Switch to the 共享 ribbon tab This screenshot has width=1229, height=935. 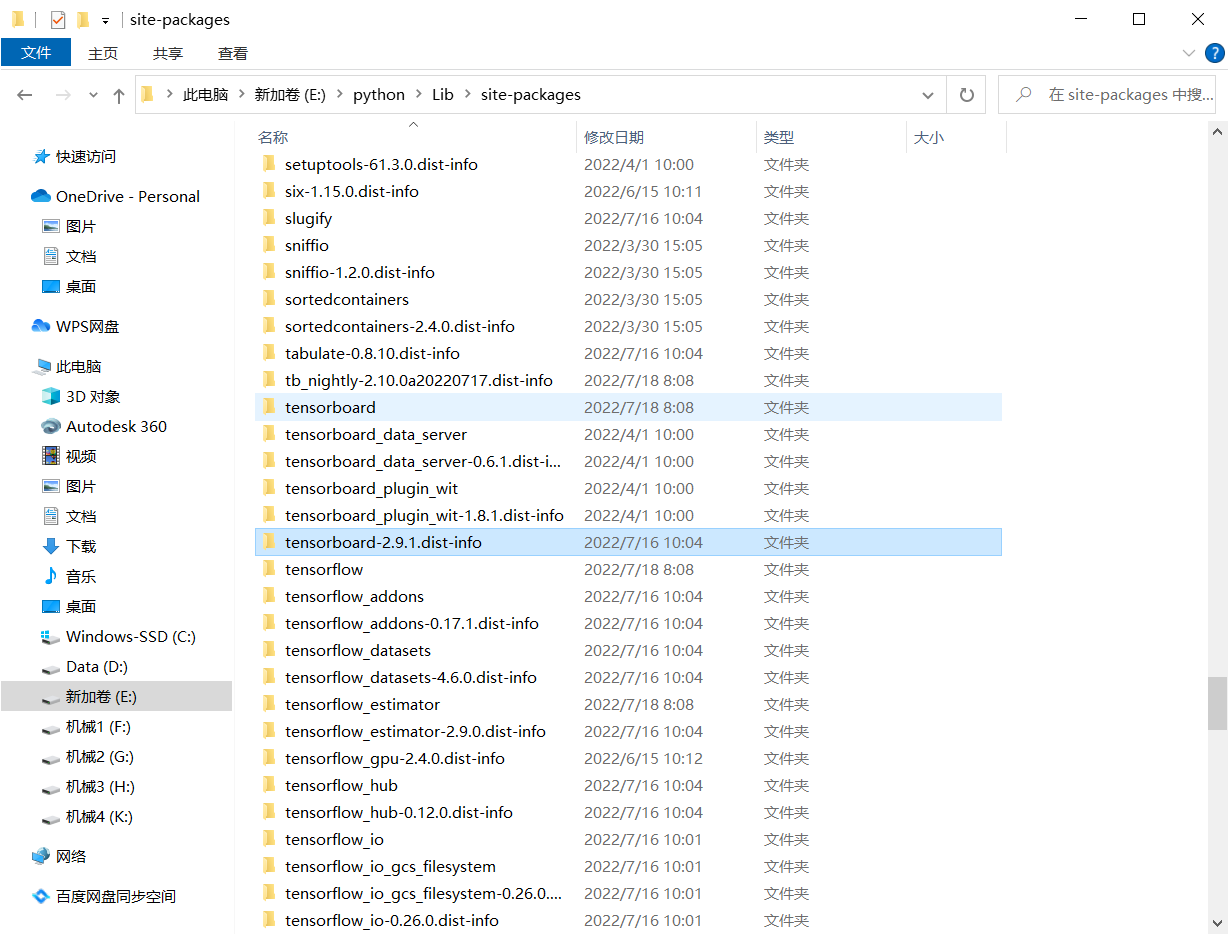[168, 53]
